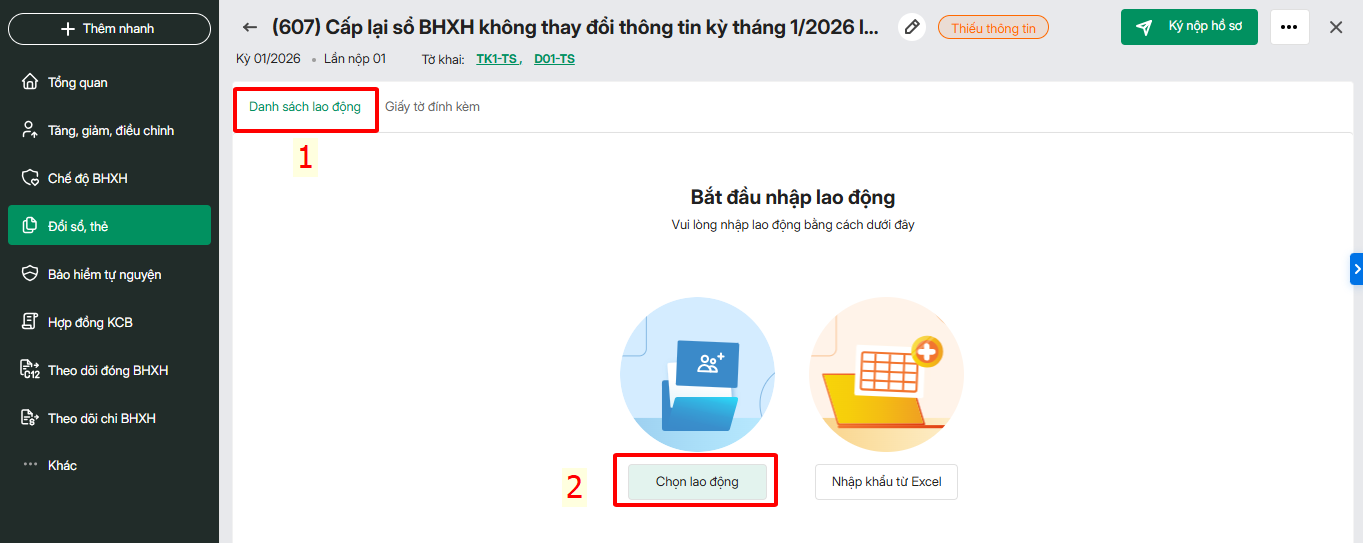
Task: Select the Danh sách lao động tab
Action: (x=305, y=107)
